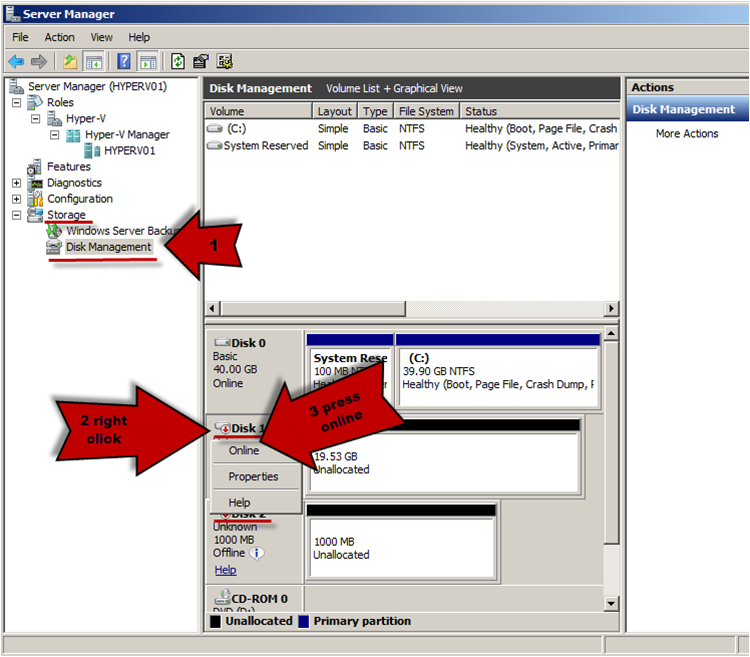Collapse the Storage tree node
Screen dimensions: 750x657
coord(16,215)
